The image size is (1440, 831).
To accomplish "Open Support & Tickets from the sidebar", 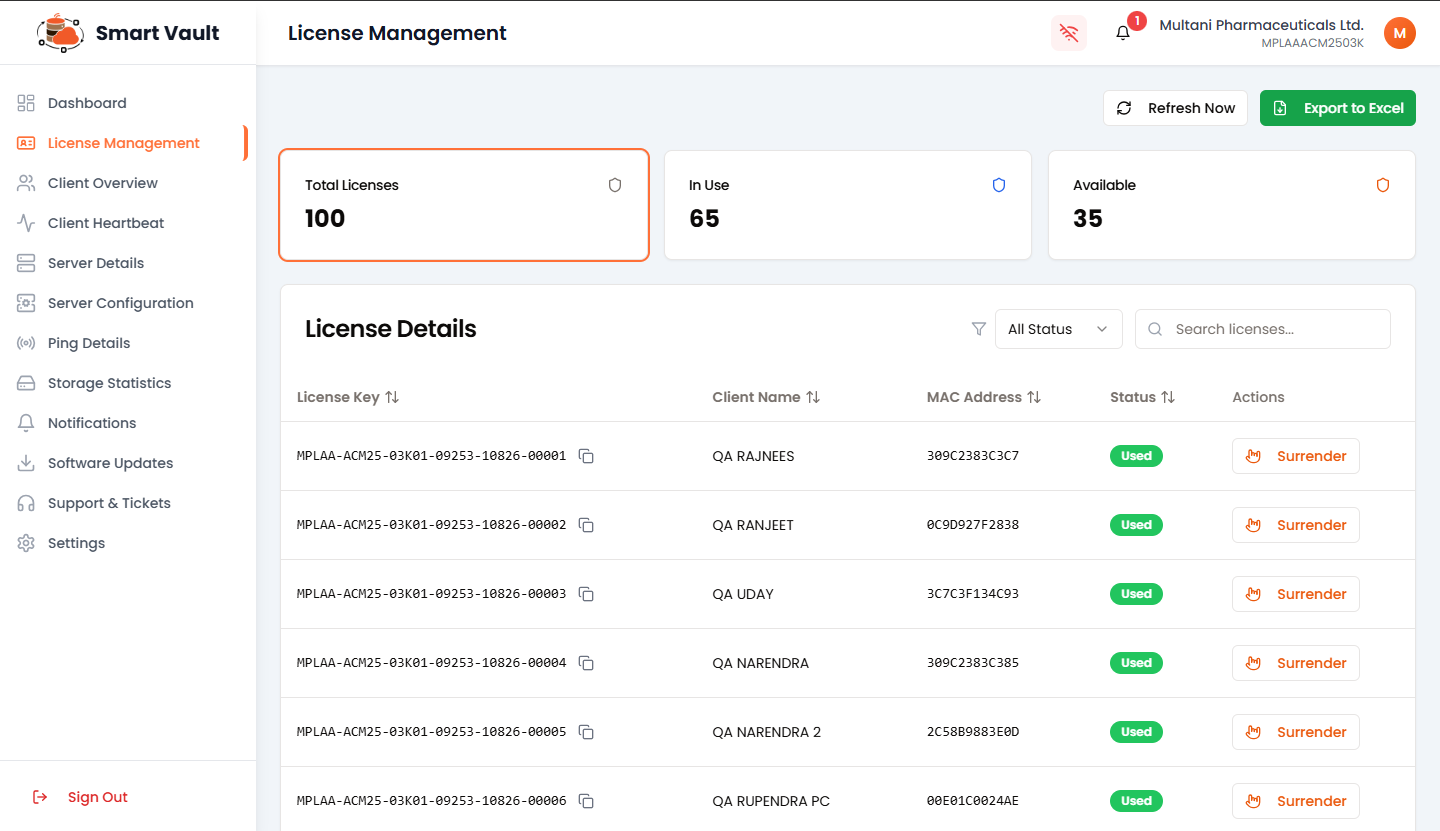I will coord(109,502).
